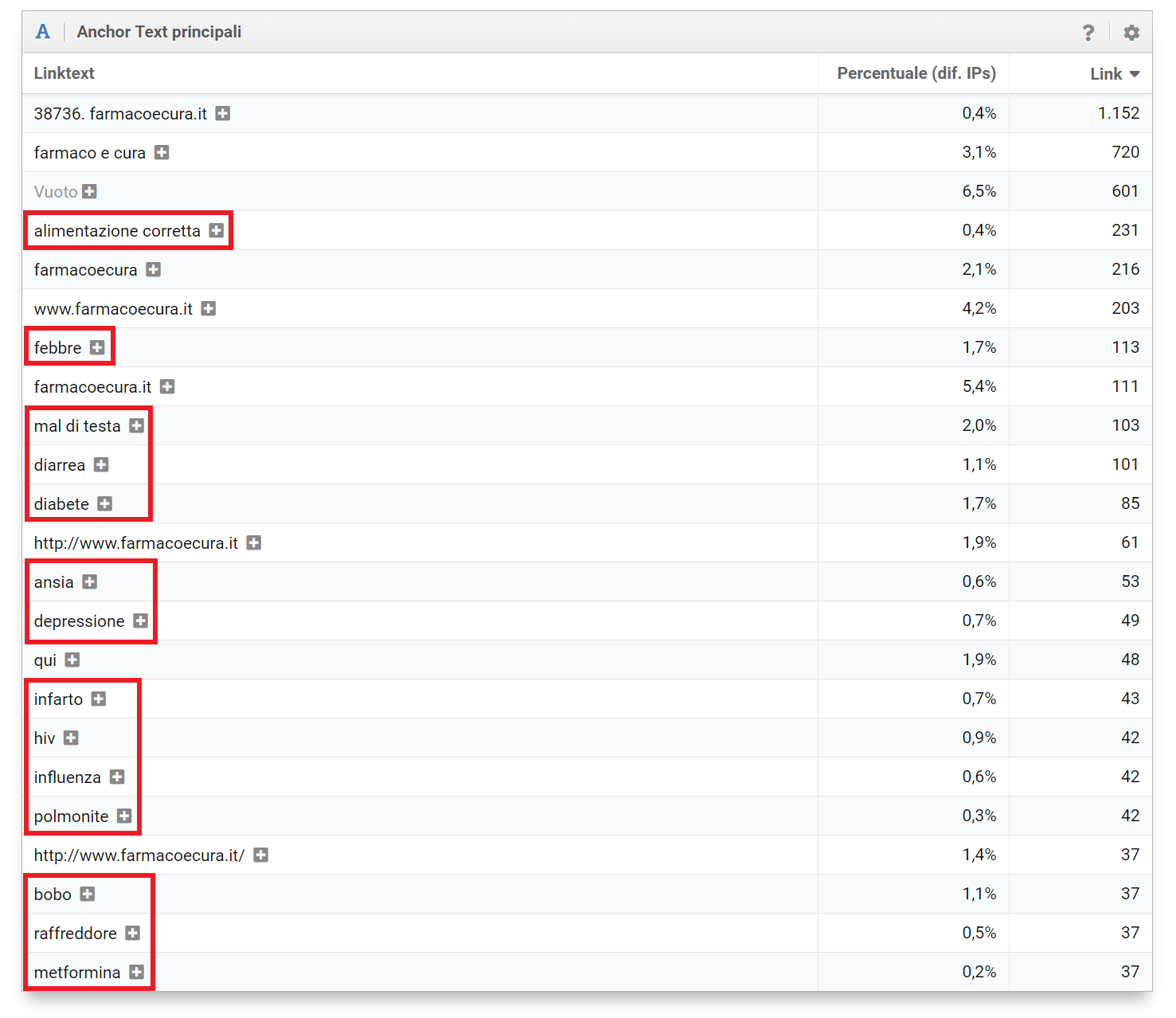Expand 'http://www.farmacoecura.it' plus icon
1176x1018 pixels.
pos(254,542)
